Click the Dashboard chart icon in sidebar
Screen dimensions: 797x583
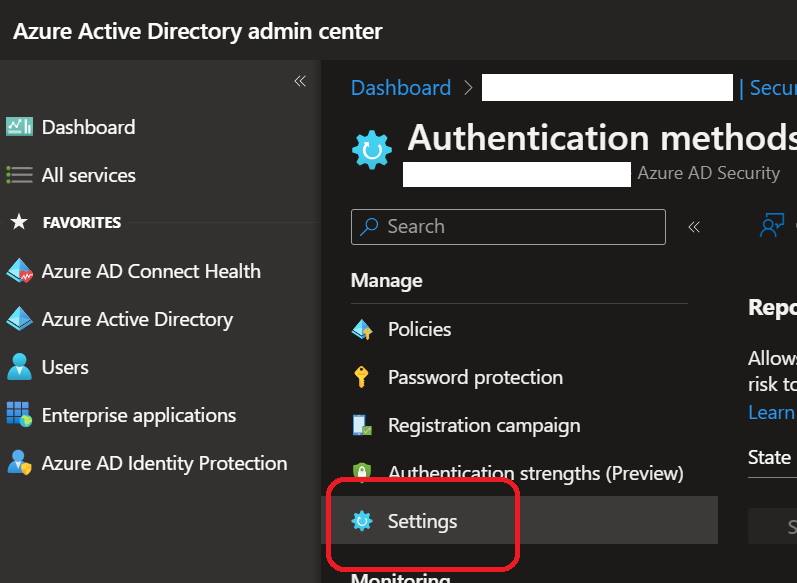(19, 127)
